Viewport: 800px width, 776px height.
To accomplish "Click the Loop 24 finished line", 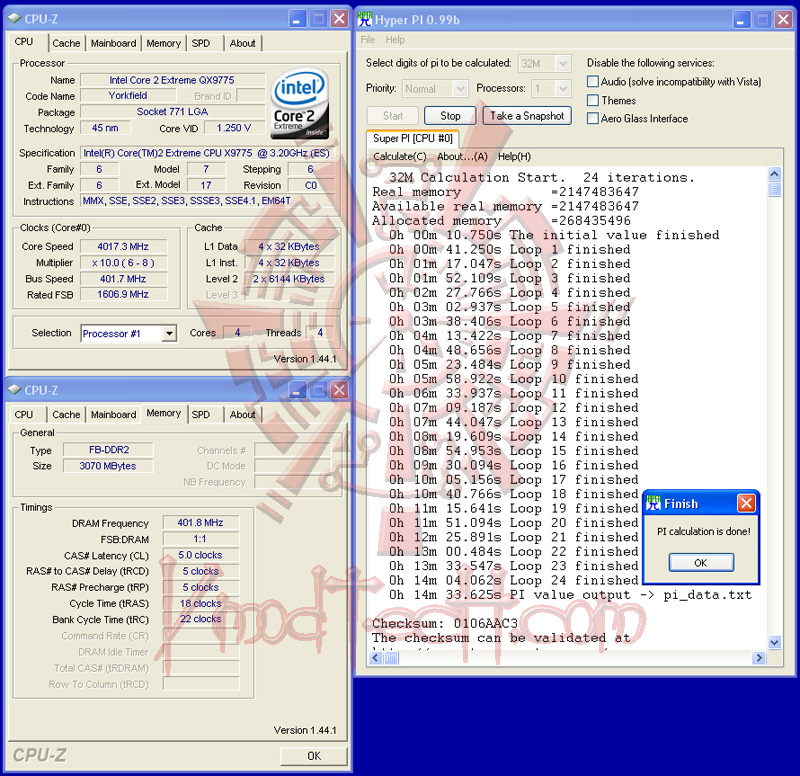I will pos(514,580).
